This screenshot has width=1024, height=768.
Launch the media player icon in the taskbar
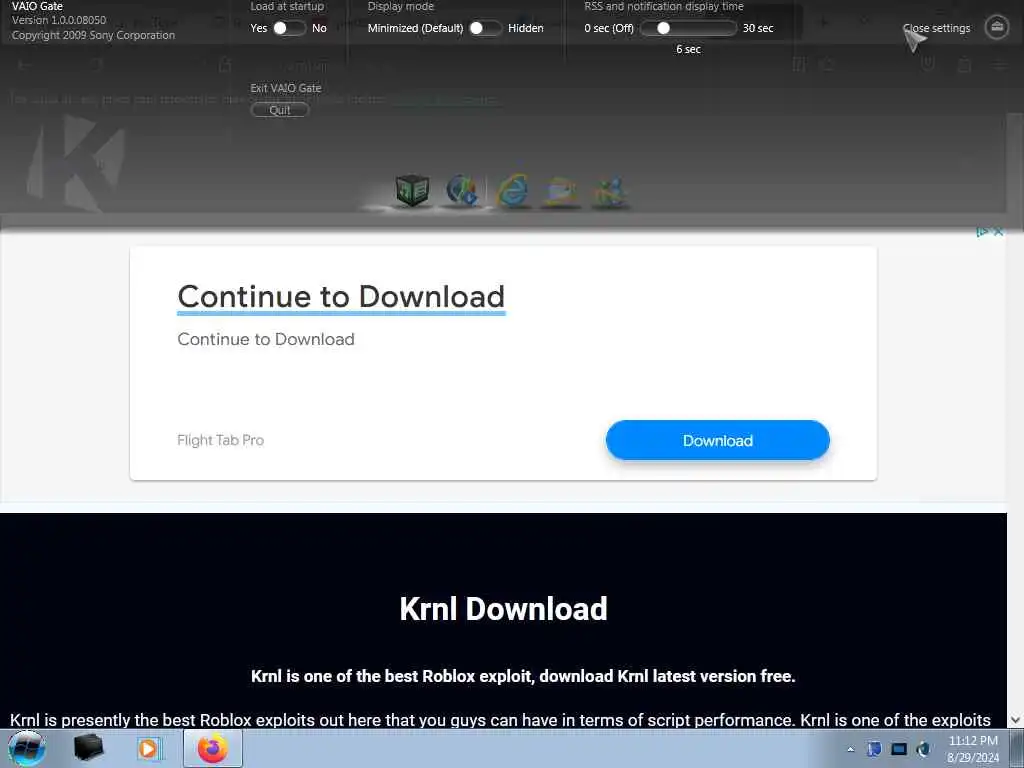[x=148, y=748]
